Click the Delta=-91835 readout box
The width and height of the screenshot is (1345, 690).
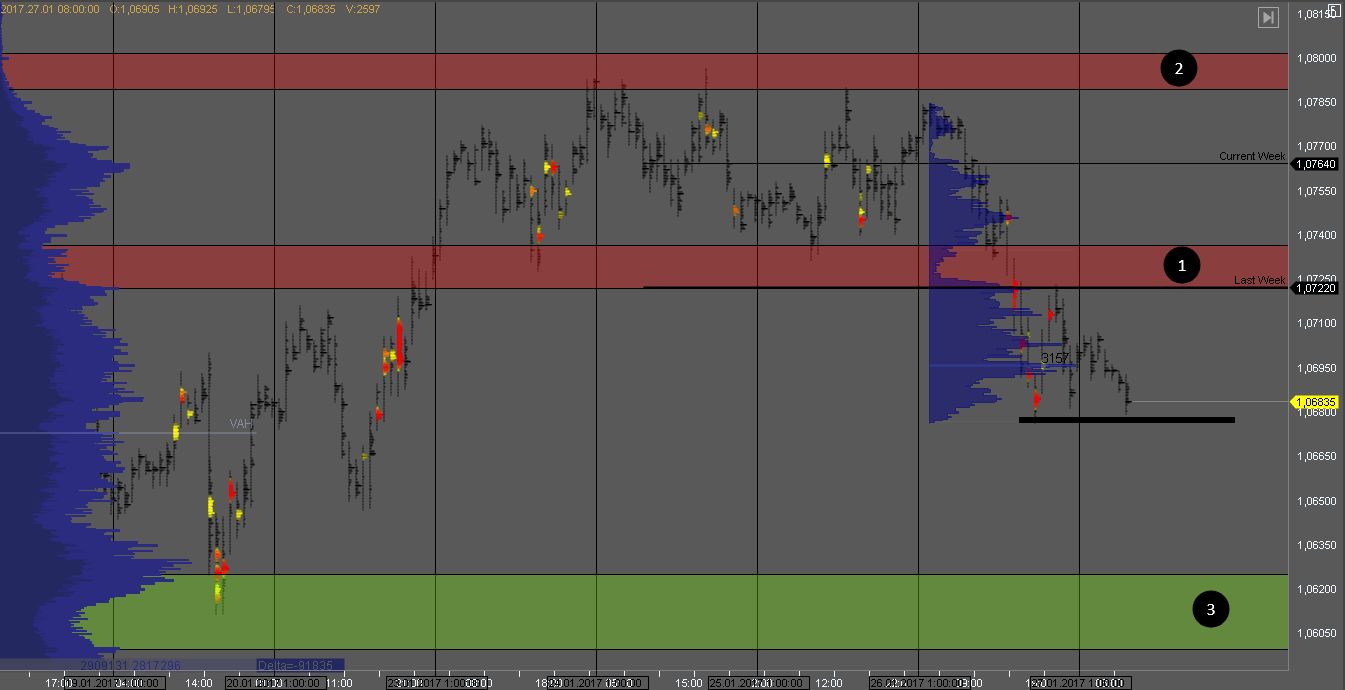(299, 665)
